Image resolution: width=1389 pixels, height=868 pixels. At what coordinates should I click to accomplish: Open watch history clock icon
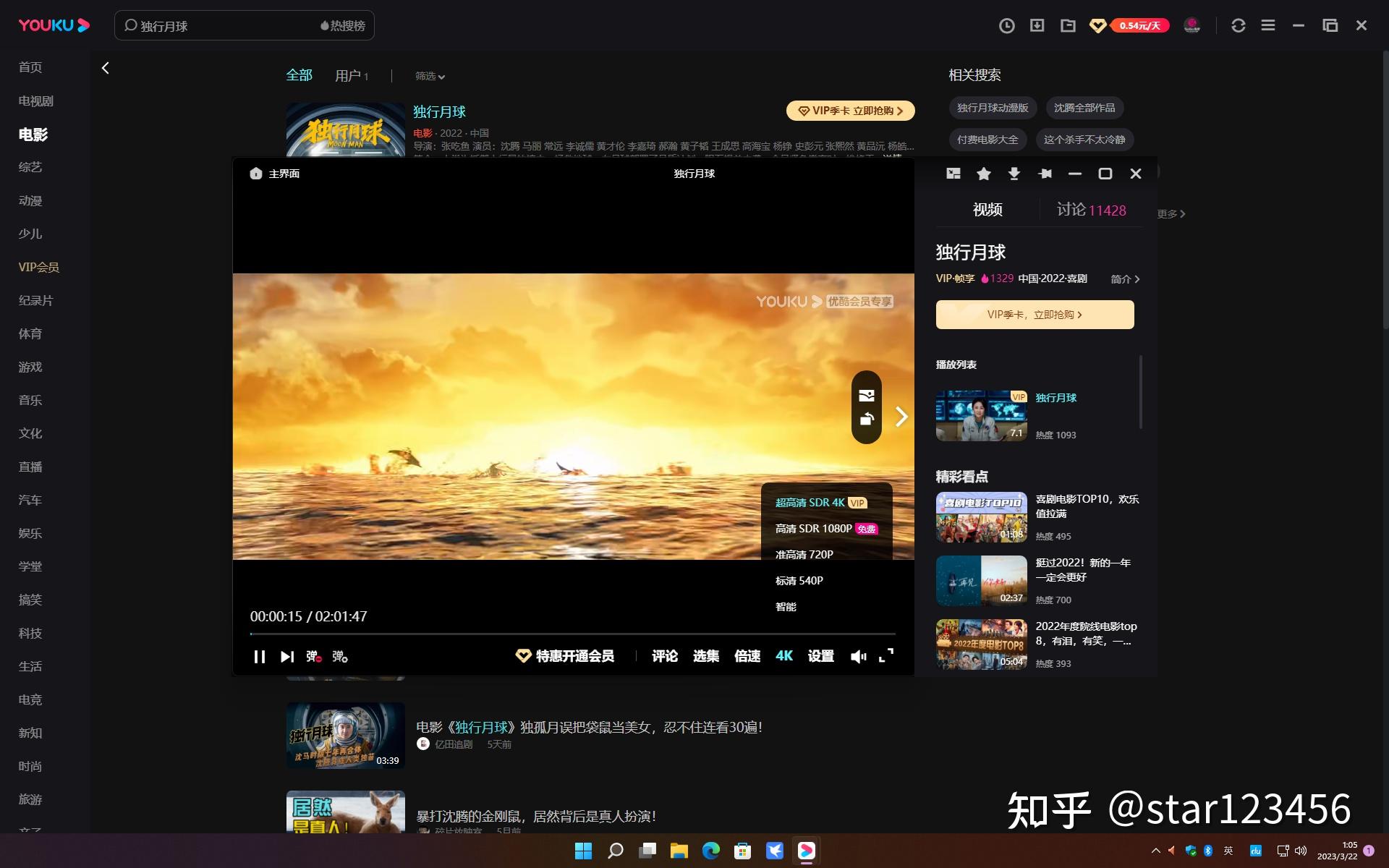tap(1006, 26)
